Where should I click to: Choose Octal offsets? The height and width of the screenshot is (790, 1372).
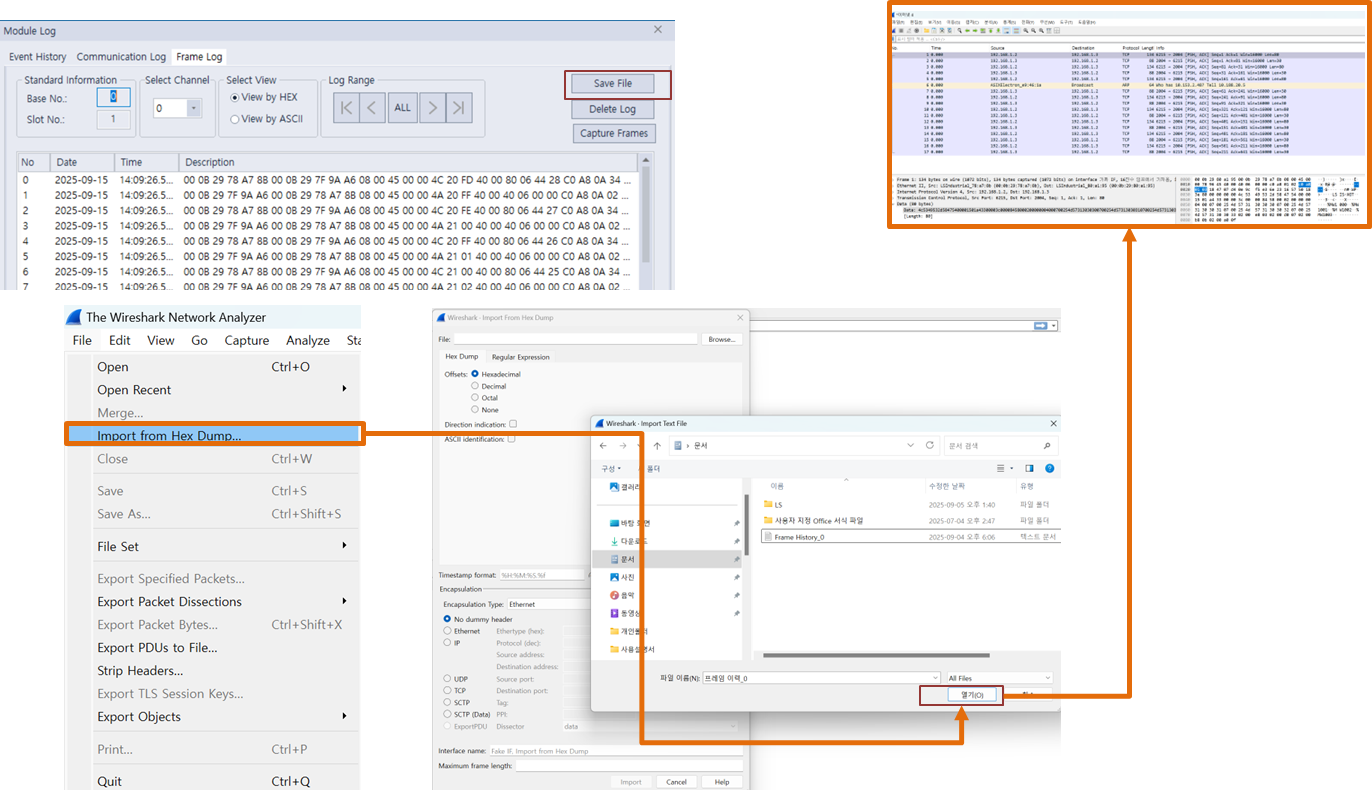tap(485, 397)
